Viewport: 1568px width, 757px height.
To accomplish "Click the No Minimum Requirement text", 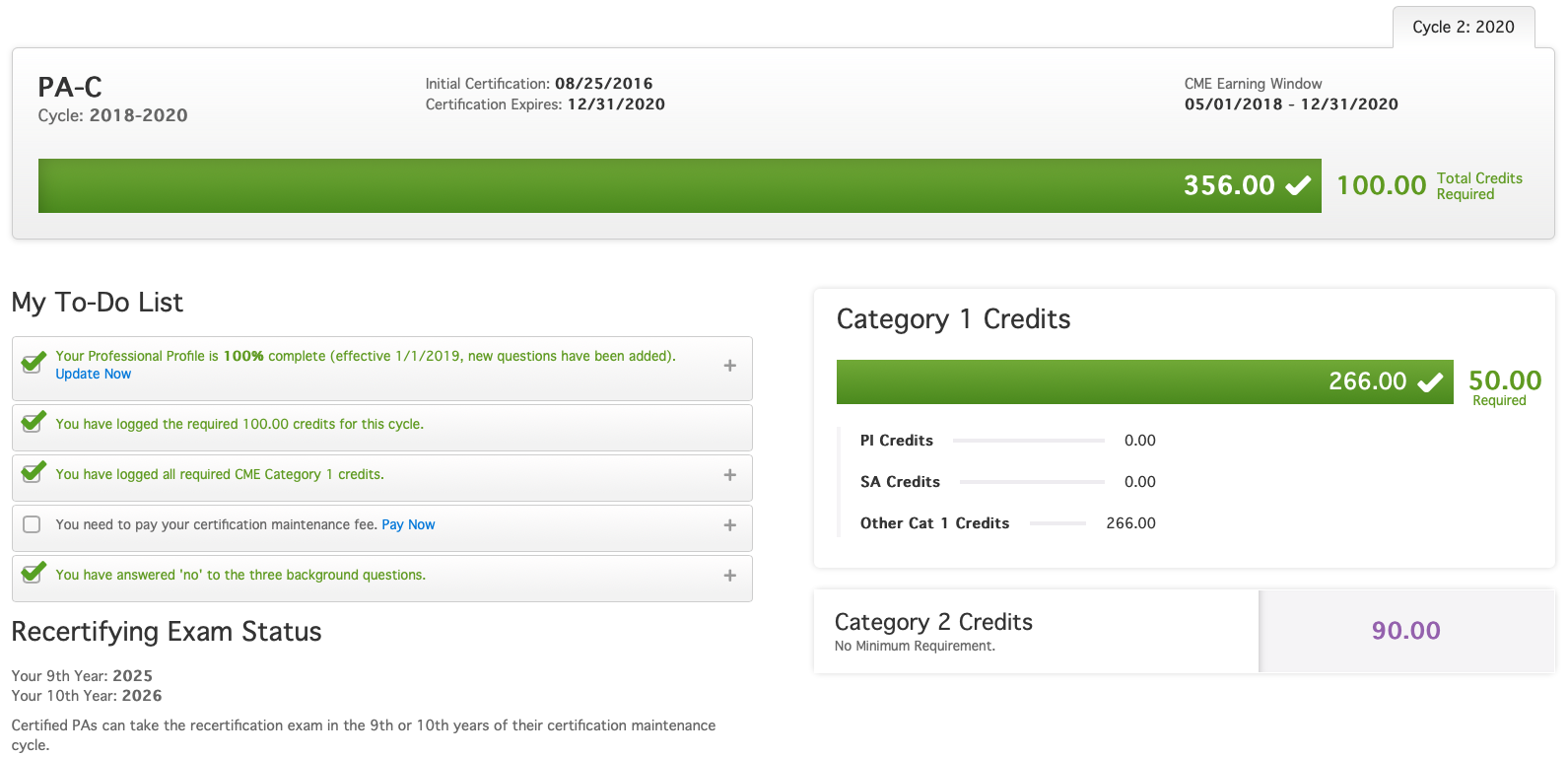I will point(915,647).
